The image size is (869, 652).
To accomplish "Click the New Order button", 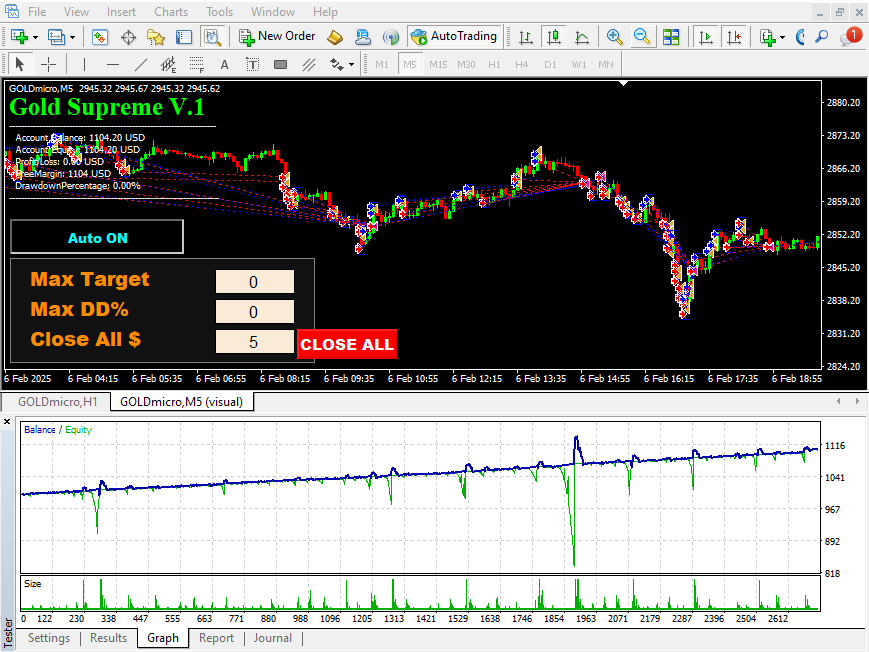I will tap(277, 37).
